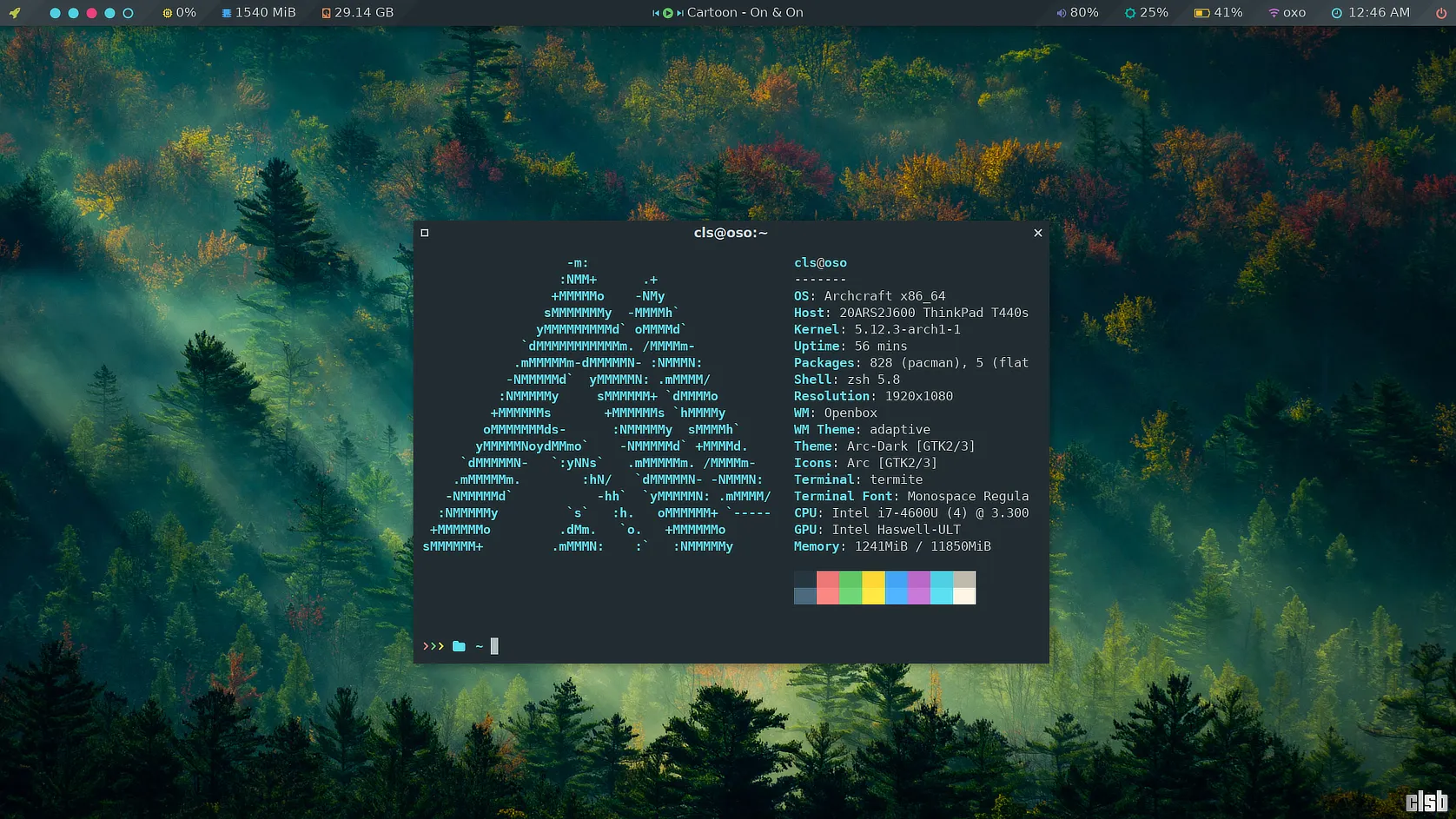Open the red power menu icon
Viewport: 1456px width, 819px height.
(1440, 13)
